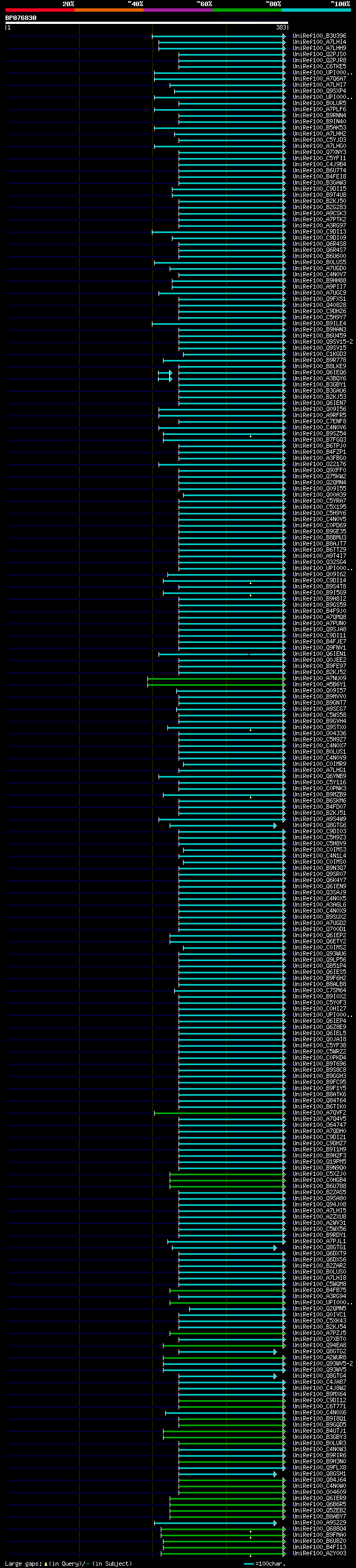Click UniRef100_B2G283 label
Screen dimensions: 356x1568
coord(319,207)
